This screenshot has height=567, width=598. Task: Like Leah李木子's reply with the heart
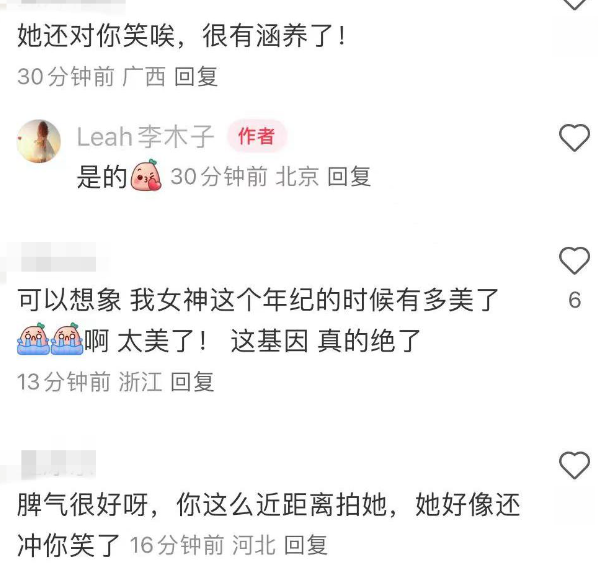tap(574, 138)
